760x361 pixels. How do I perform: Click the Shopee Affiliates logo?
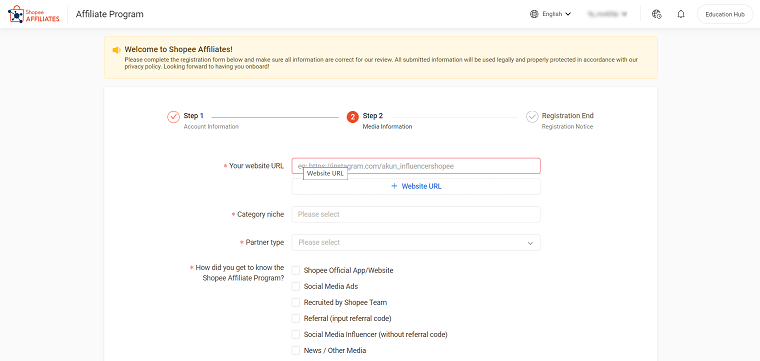[34, 14]
